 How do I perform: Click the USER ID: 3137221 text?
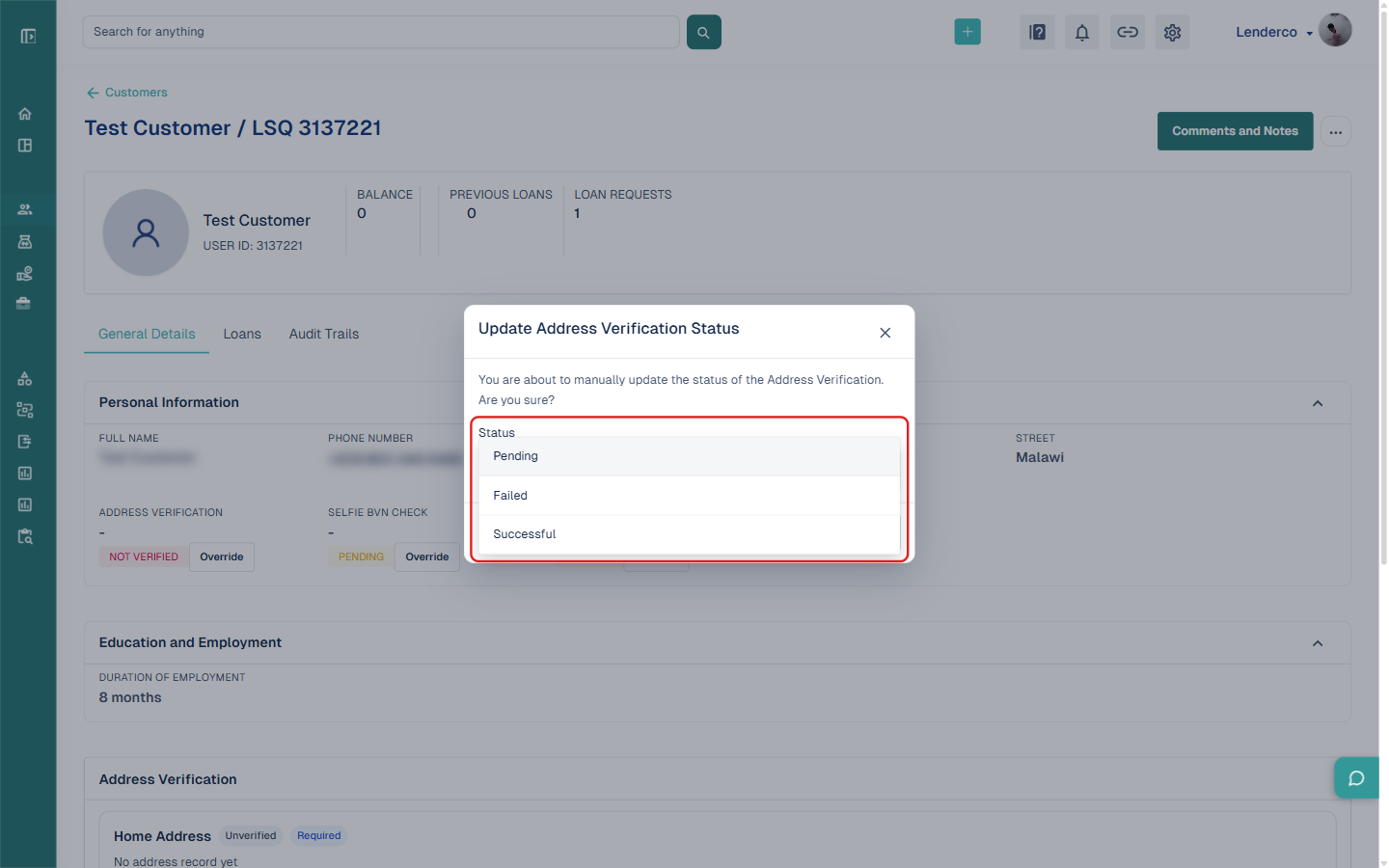coord(253,246)
